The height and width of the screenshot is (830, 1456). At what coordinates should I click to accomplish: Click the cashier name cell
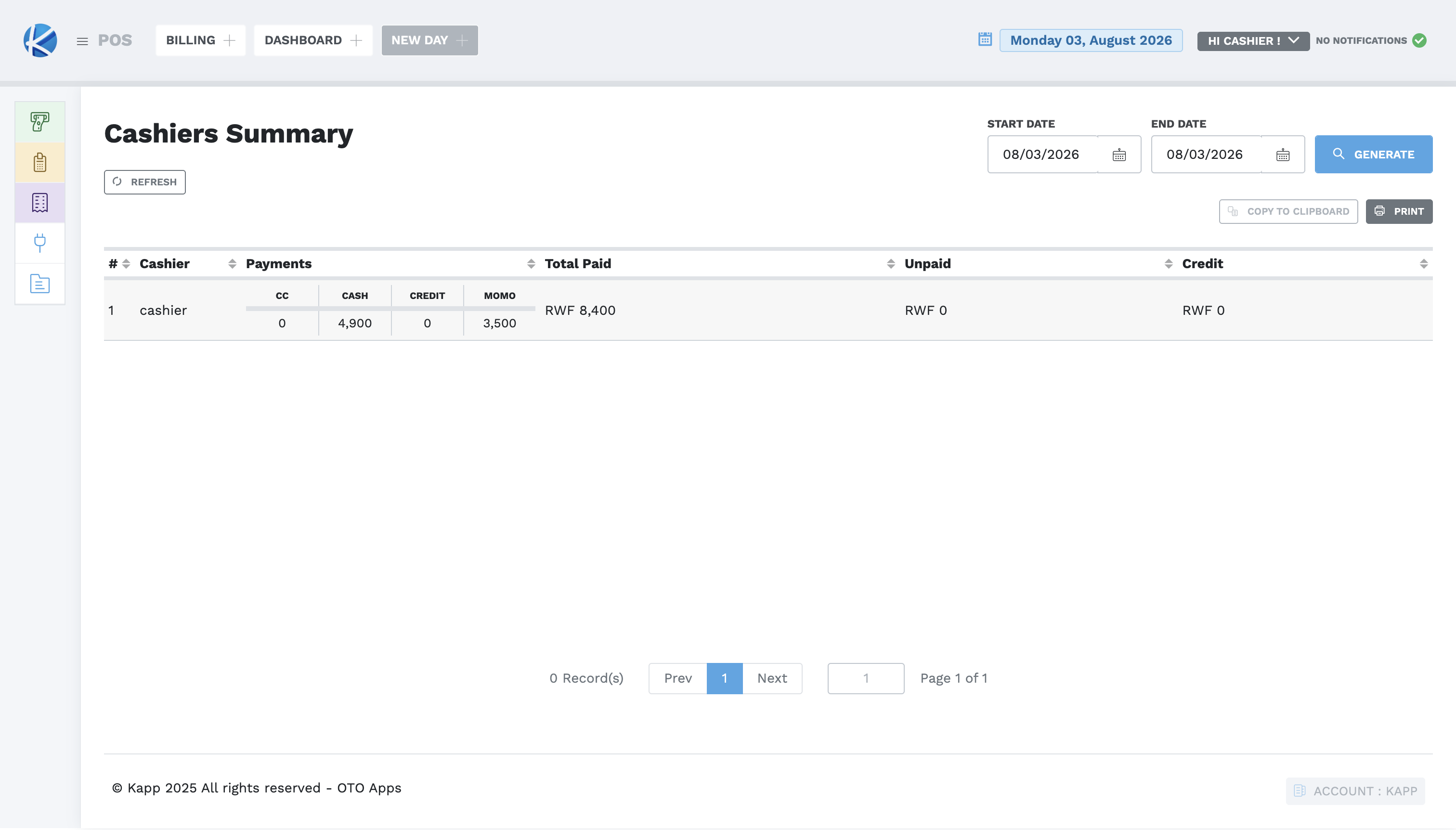[x=163, y=311]
